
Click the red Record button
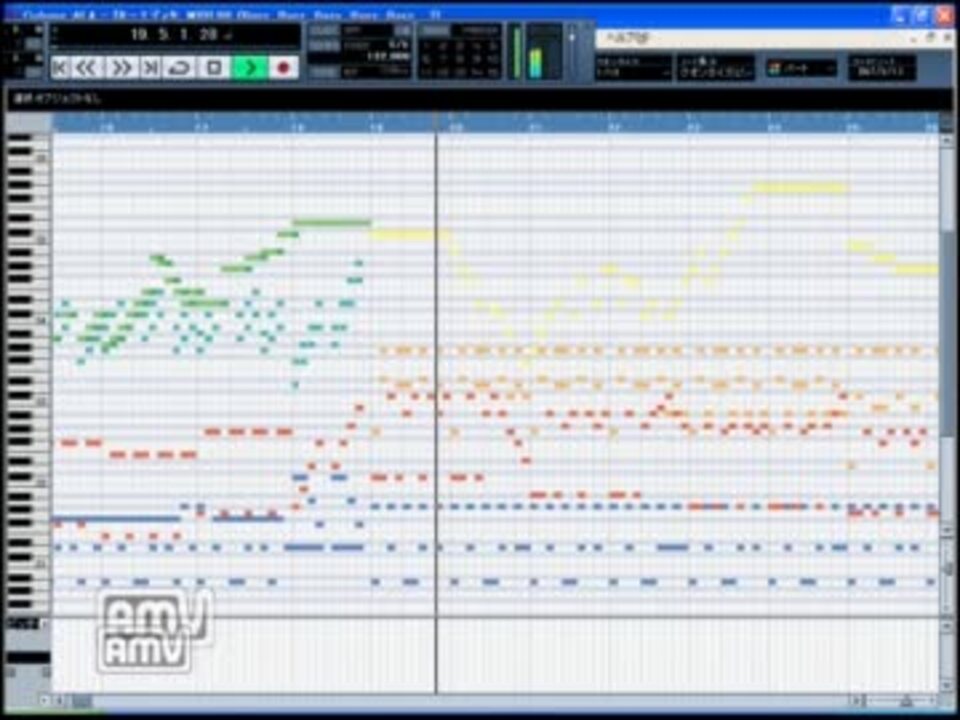pos(283,67)
